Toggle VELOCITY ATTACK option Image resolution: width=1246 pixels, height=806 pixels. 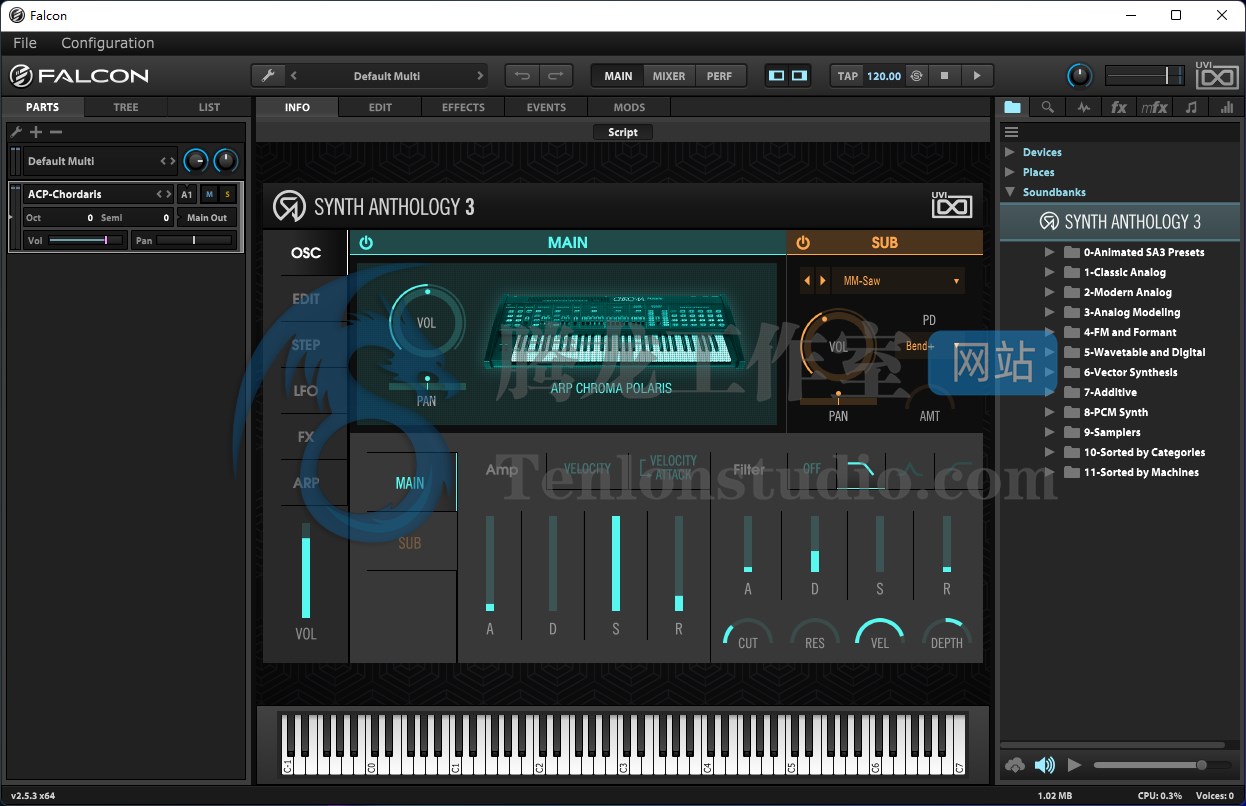pos(668,468)
